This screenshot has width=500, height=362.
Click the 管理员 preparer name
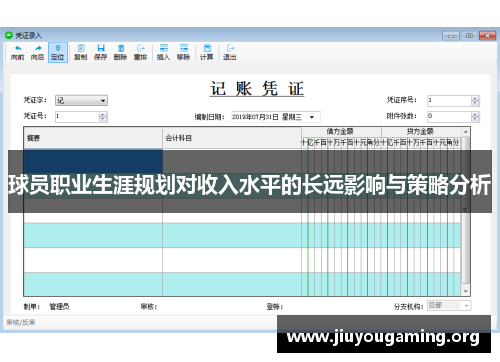59,307
